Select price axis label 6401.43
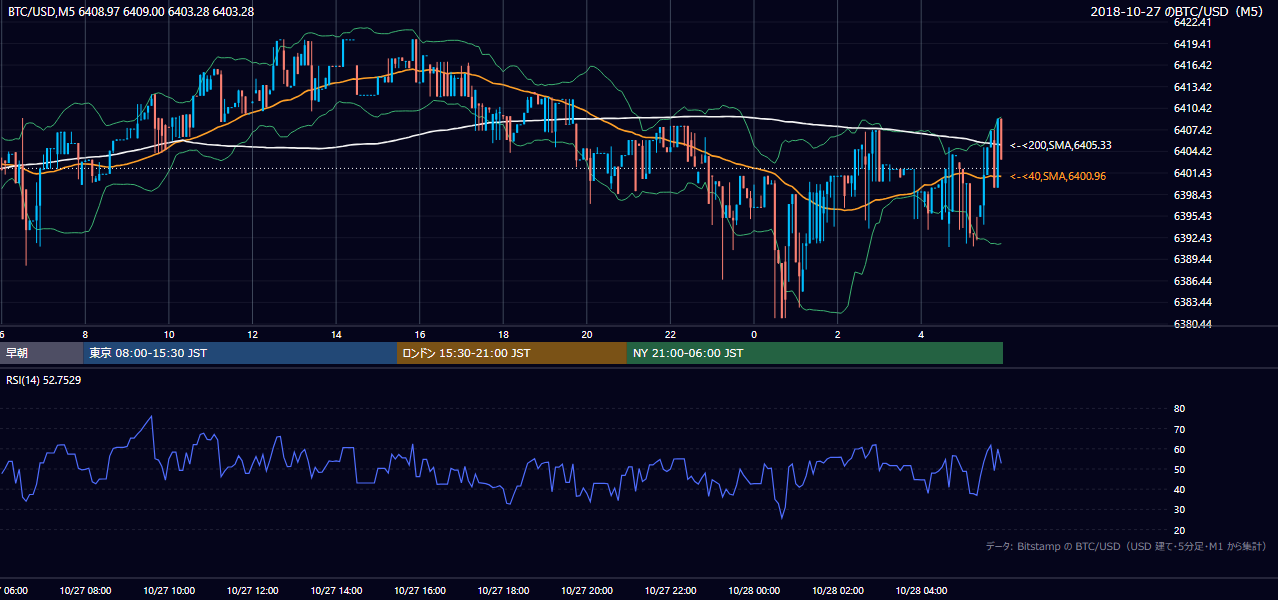 coord(1193,173)
